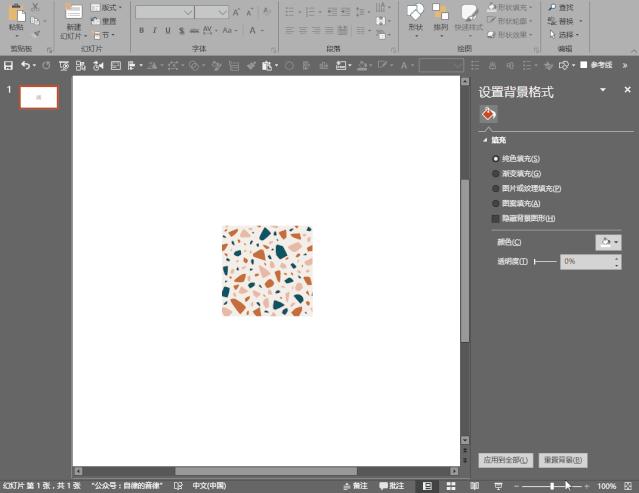Screen dimensions: 639x493
Task: Click the Quick Styles icon
Action: (x=469, y=12)
